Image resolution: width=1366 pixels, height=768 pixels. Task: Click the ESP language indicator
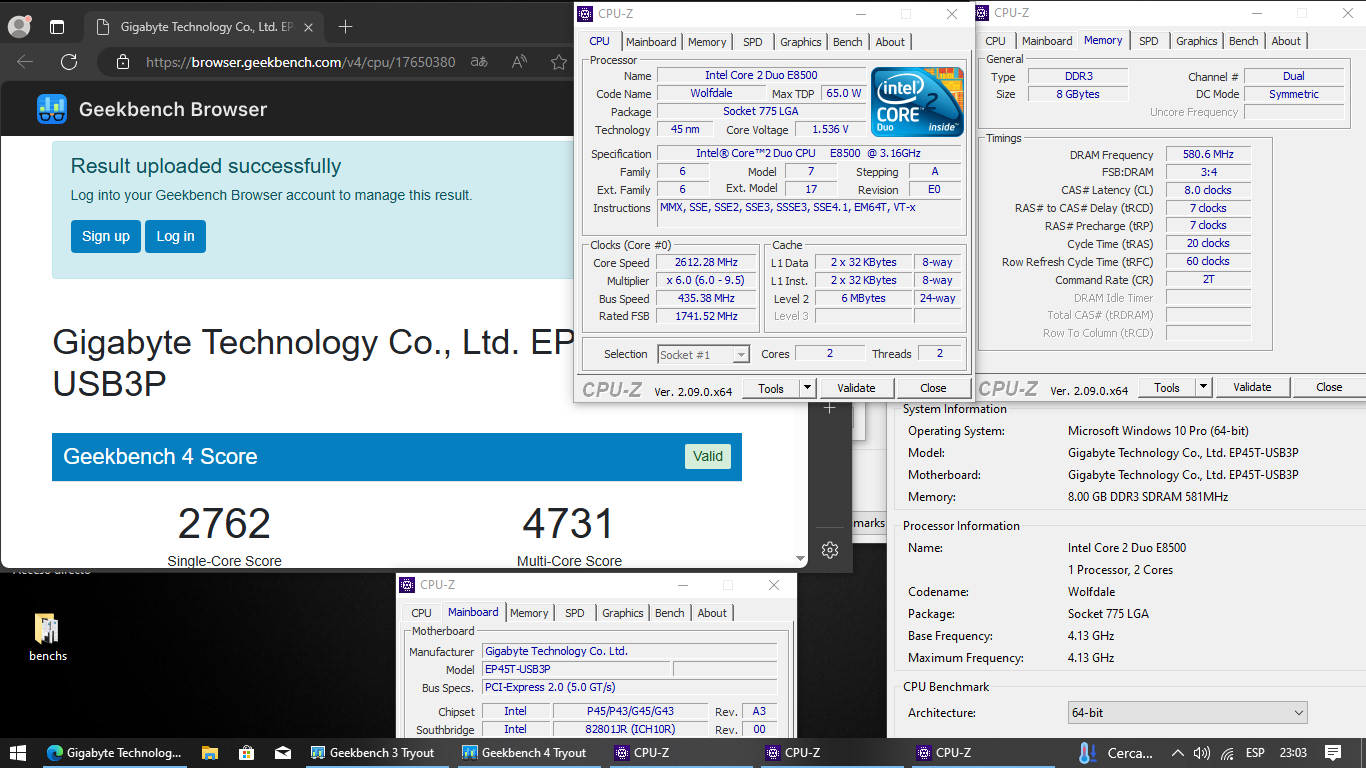click(1255, 753)
